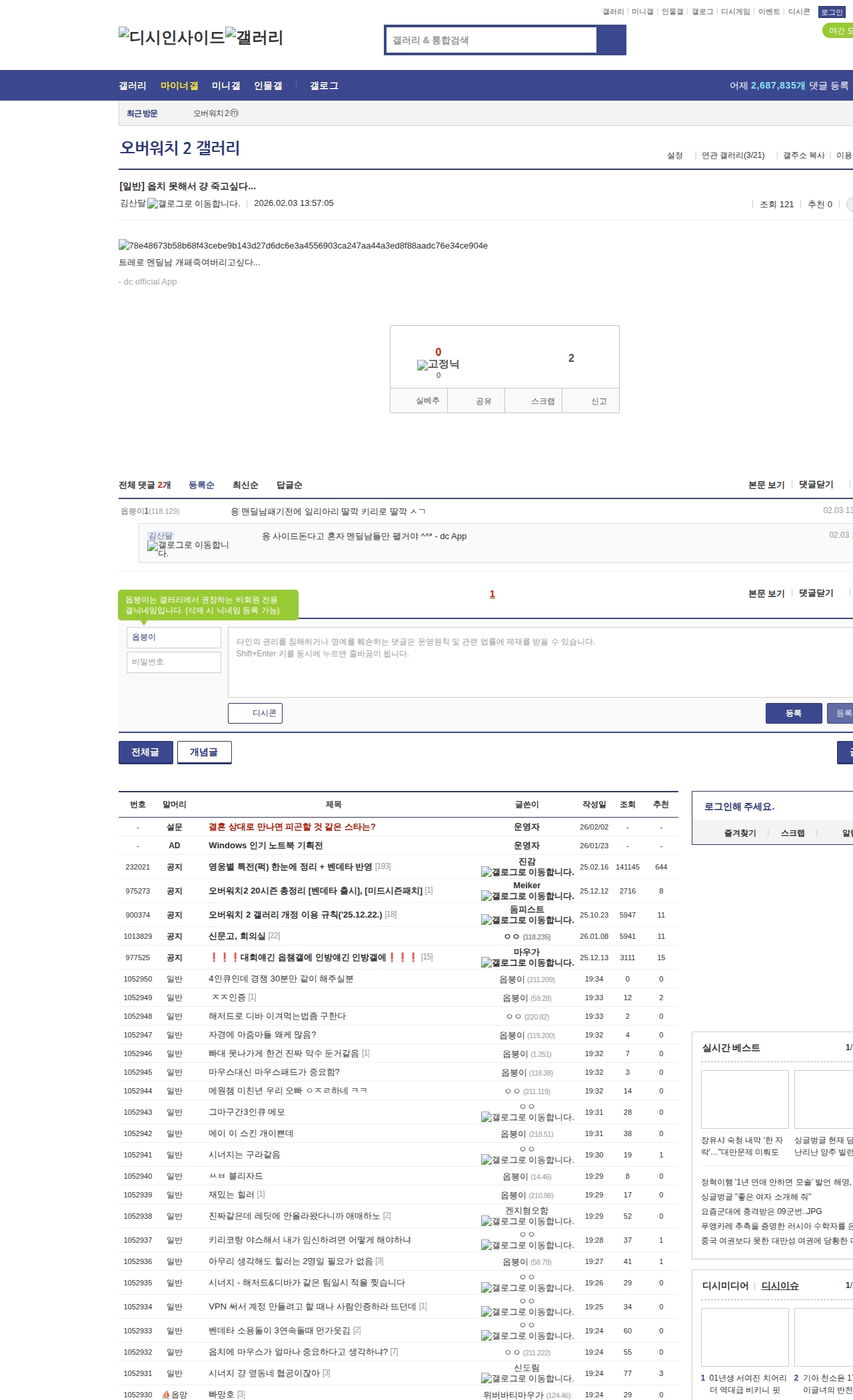Open the 설정 menu for the gallery
Image resolution: width=853 pixels, height=1400 pixels.
(x=674, y=155)
